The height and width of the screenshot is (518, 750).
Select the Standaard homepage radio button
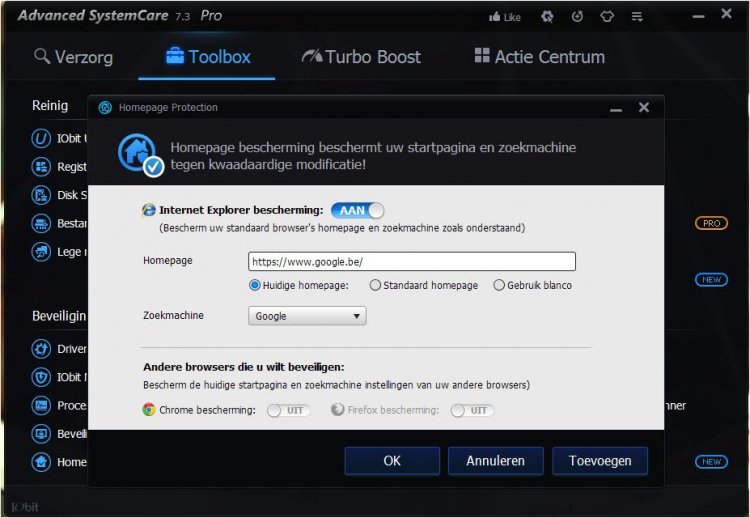tap(375, 285)
